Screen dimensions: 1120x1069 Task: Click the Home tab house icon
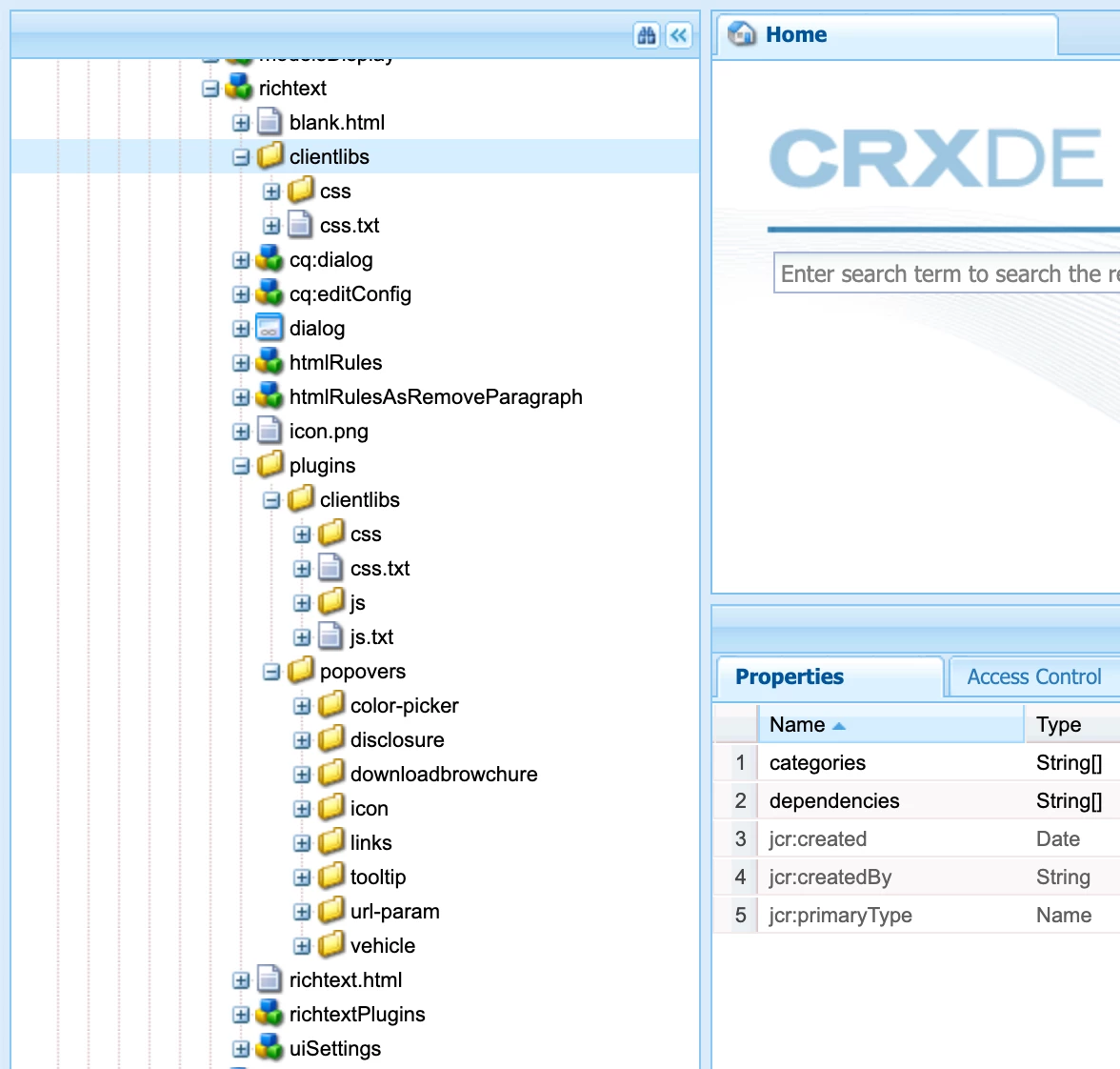(741, 33)
